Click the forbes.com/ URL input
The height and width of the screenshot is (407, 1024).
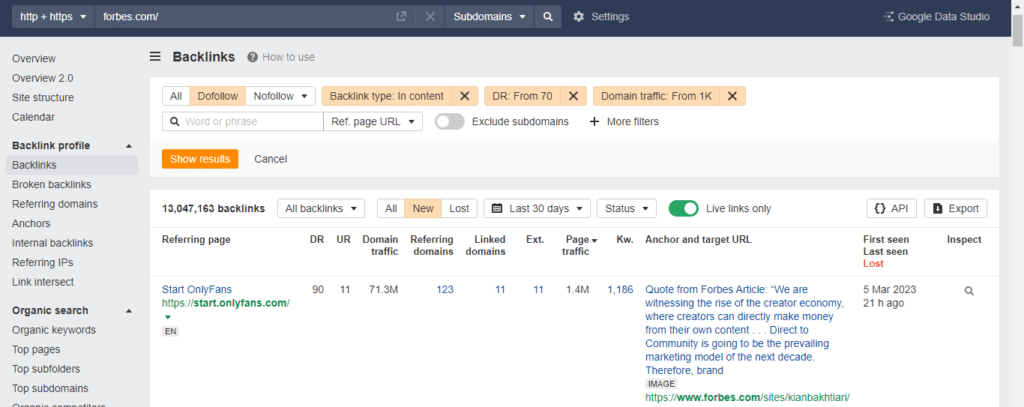(245, 17)
